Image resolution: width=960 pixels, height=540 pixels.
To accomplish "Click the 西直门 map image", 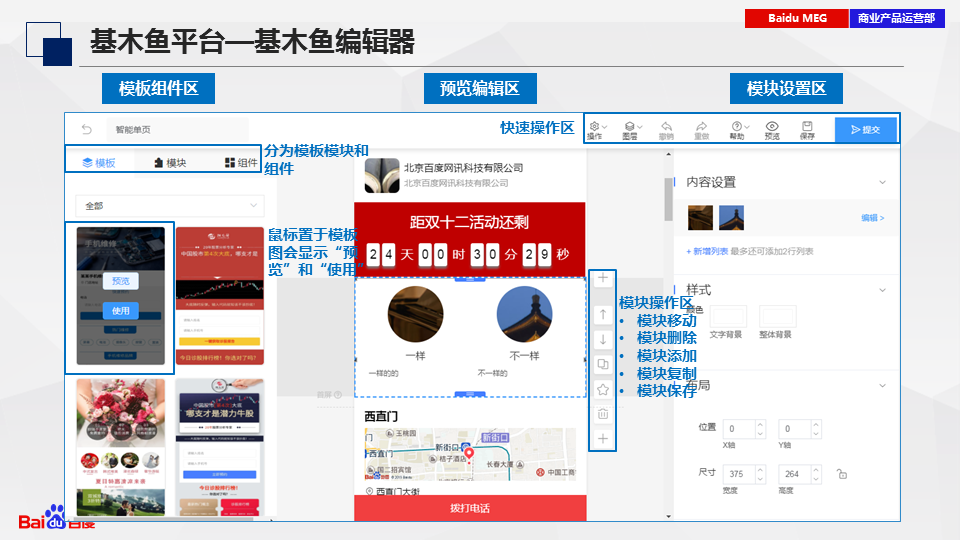I will 470,454.
